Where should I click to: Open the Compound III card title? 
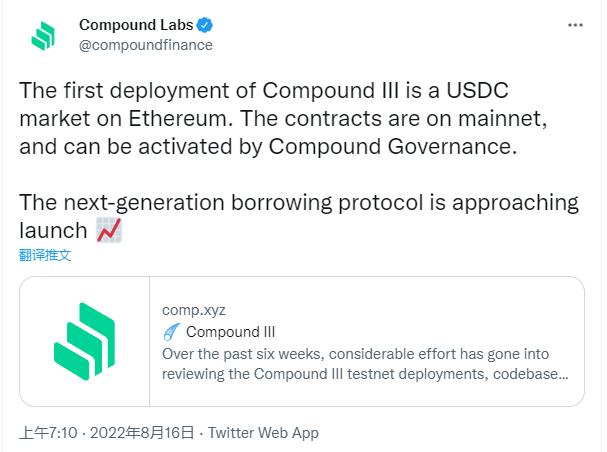point(230,332)
